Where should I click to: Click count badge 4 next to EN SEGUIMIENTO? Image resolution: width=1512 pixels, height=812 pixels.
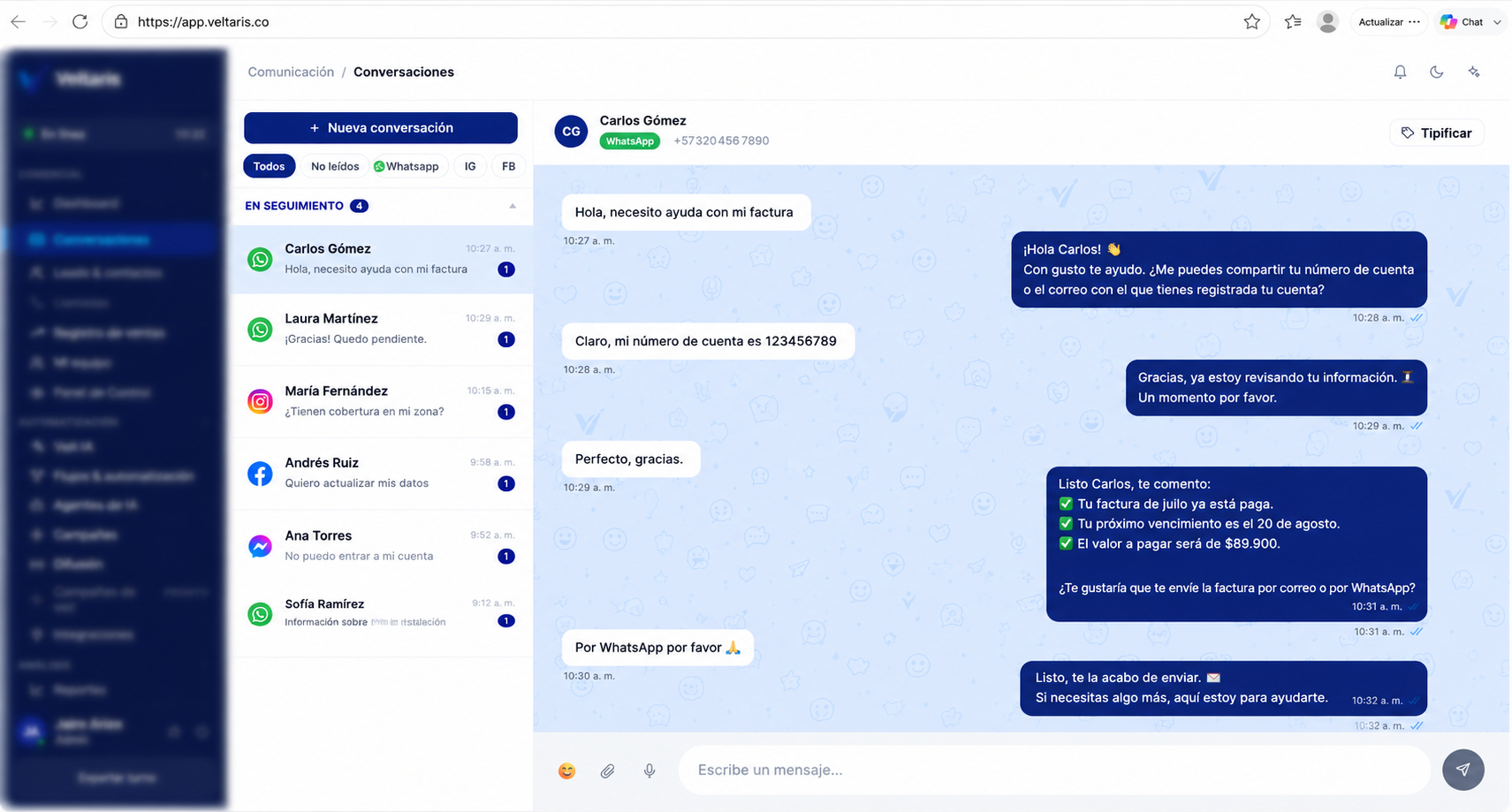point(359,206)
